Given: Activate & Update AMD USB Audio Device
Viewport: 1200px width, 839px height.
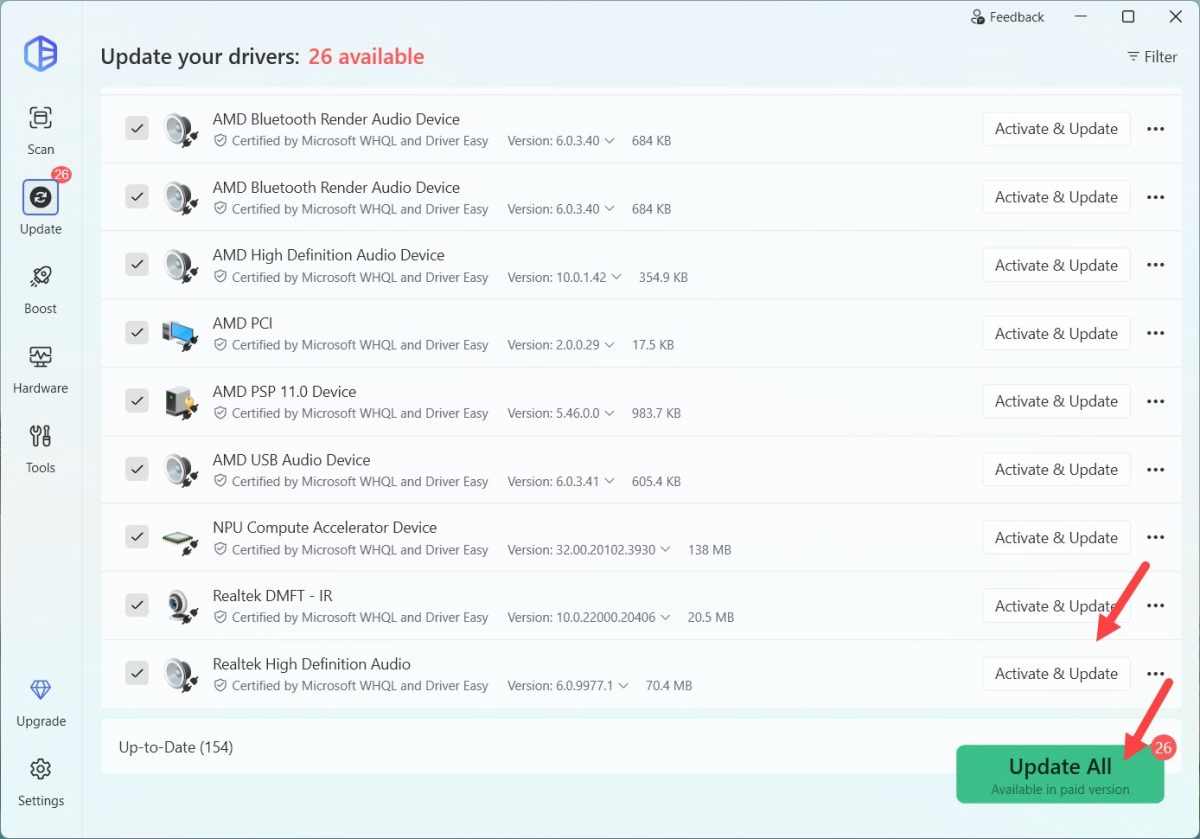Looking at the screenshot, I should coord(1056,469).
